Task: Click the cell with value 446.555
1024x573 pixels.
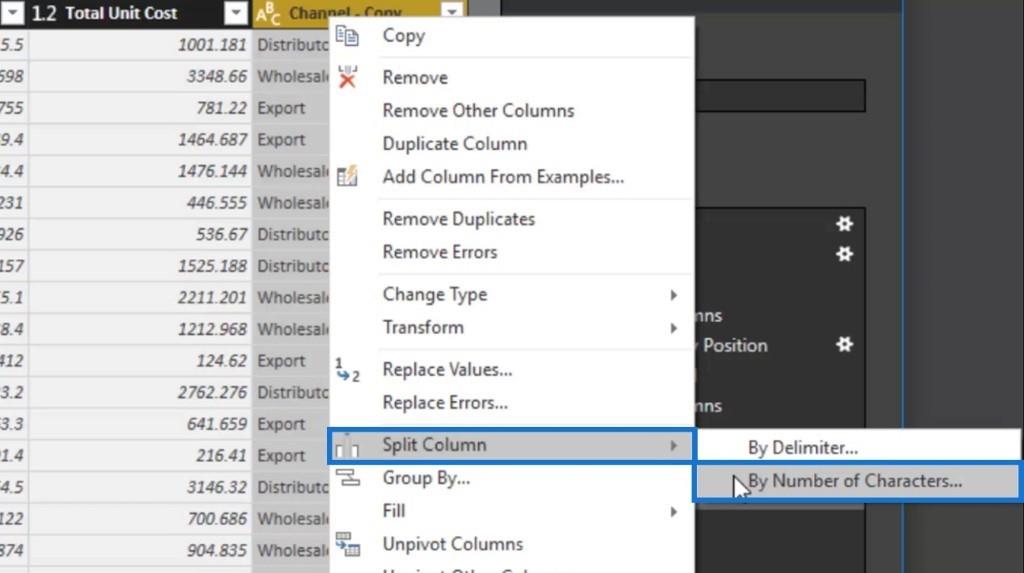Action: pyautogui.click(x=139, y=203)
